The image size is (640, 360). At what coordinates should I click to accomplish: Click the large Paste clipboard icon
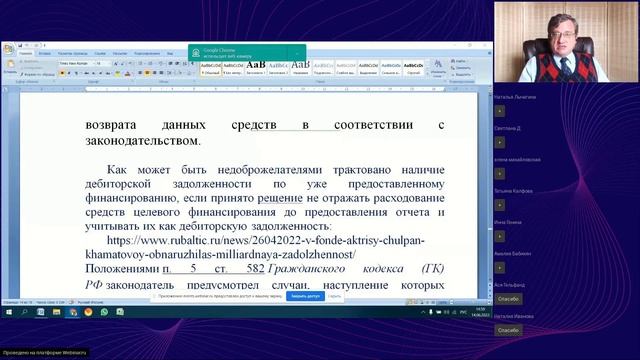tap(10, 64)
